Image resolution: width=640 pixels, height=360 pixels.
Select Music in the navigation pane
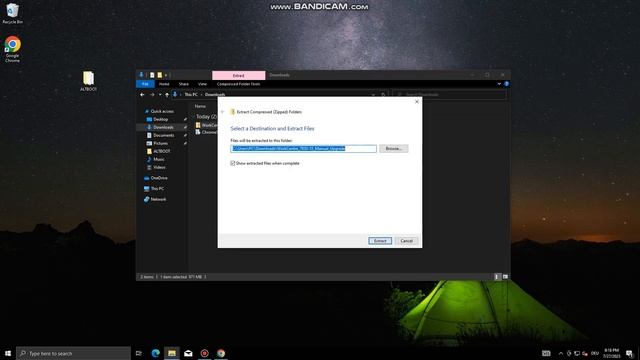tap(158, 159)
